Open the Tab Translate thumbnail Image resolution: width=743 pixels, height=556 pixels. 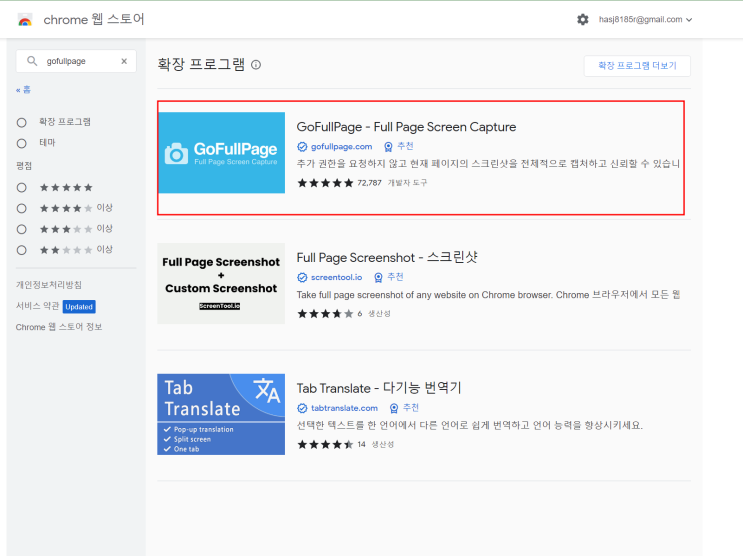click(x=221, y=414)
